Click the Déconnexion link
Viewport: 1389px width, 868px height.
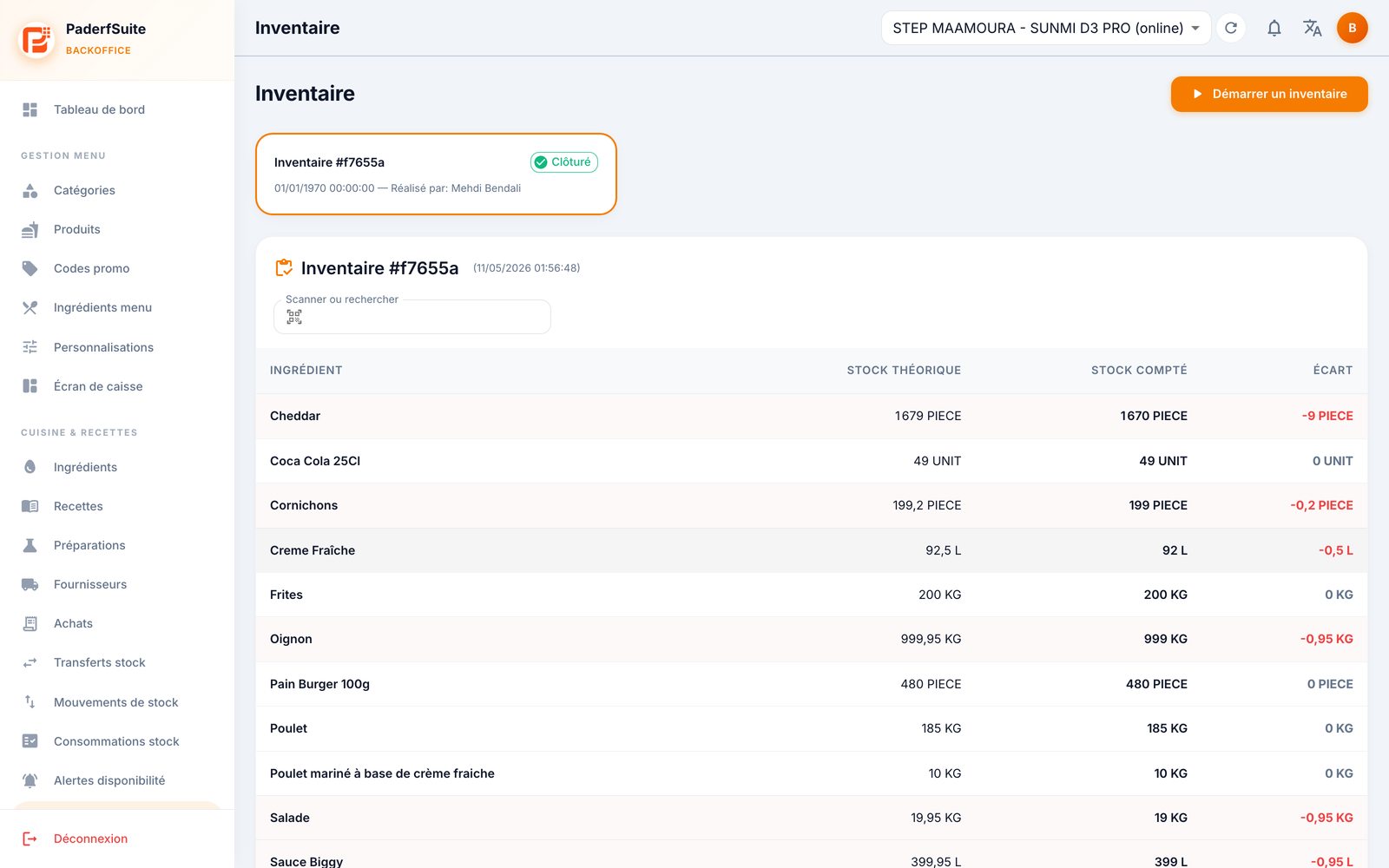90,838
